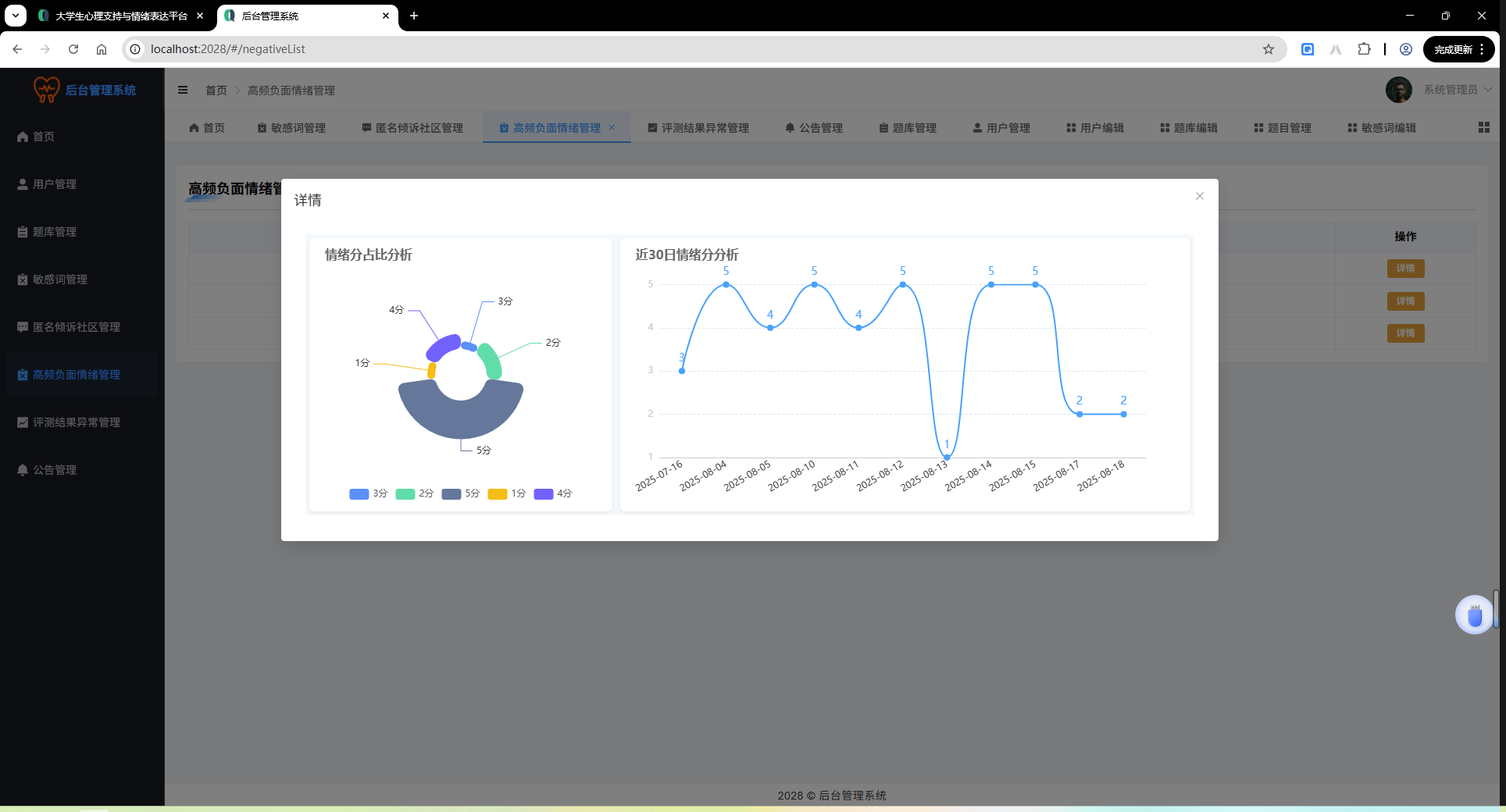
Task: Bookmark this page with star icon
Action: pyautogui.click(x=1269, y=49)
